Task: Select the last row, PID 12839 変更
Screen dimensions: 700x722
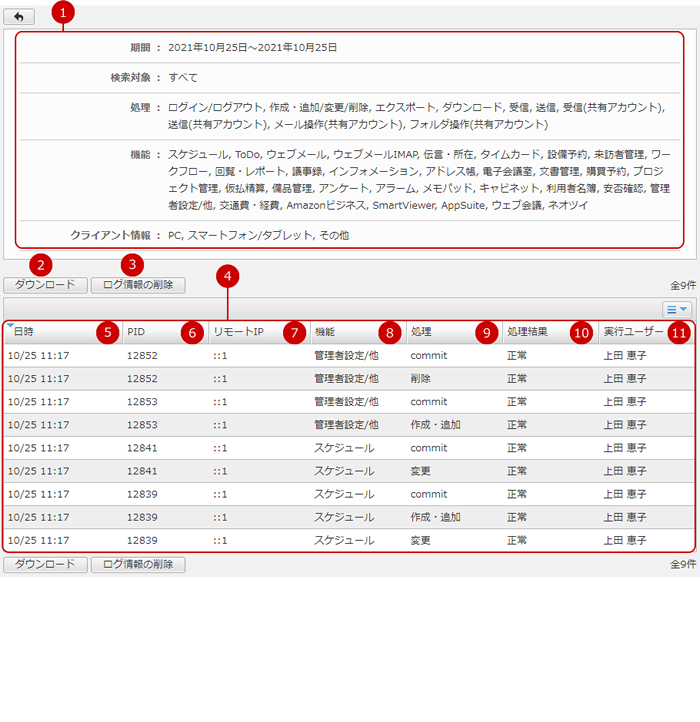Action: [x=348, y=540]
